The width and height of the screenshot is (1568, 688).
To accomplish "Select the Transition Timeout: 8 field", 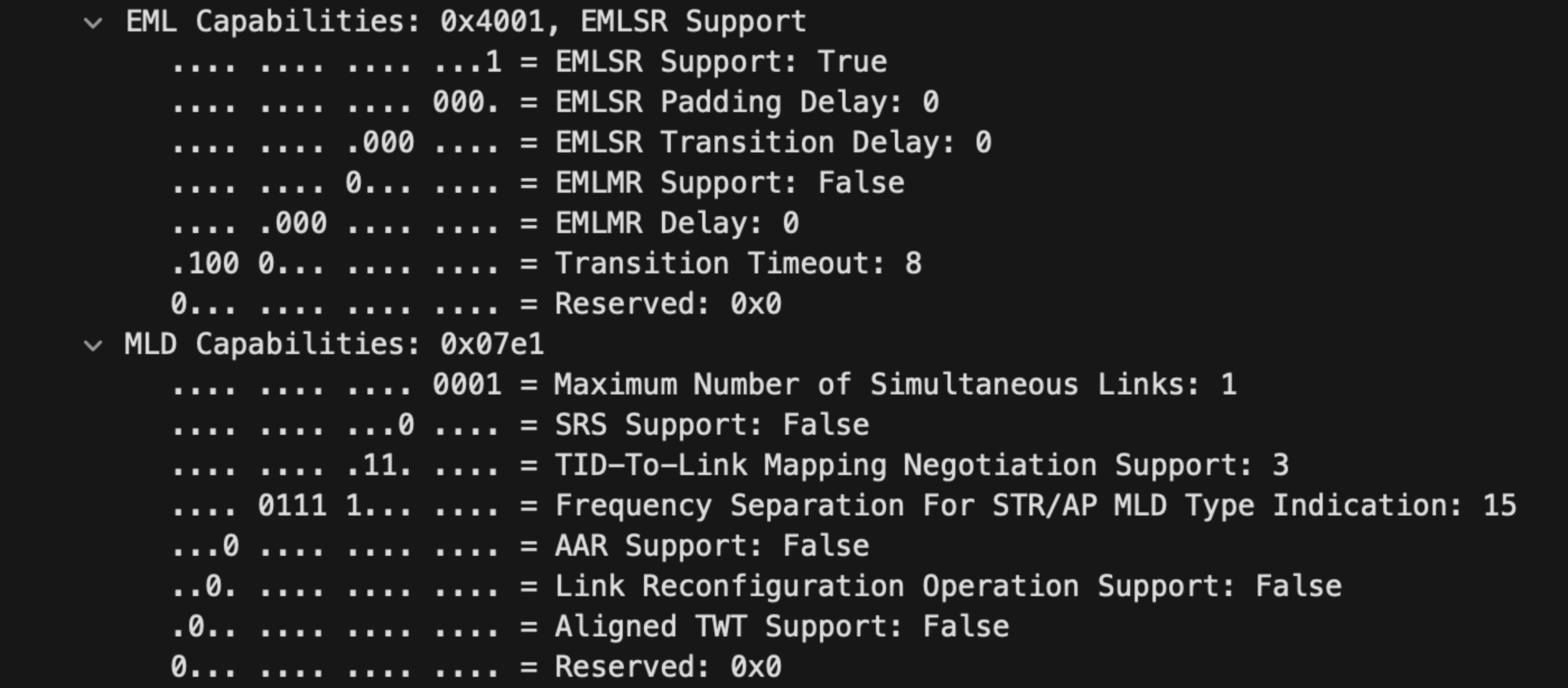I will [x=738, y=264].
